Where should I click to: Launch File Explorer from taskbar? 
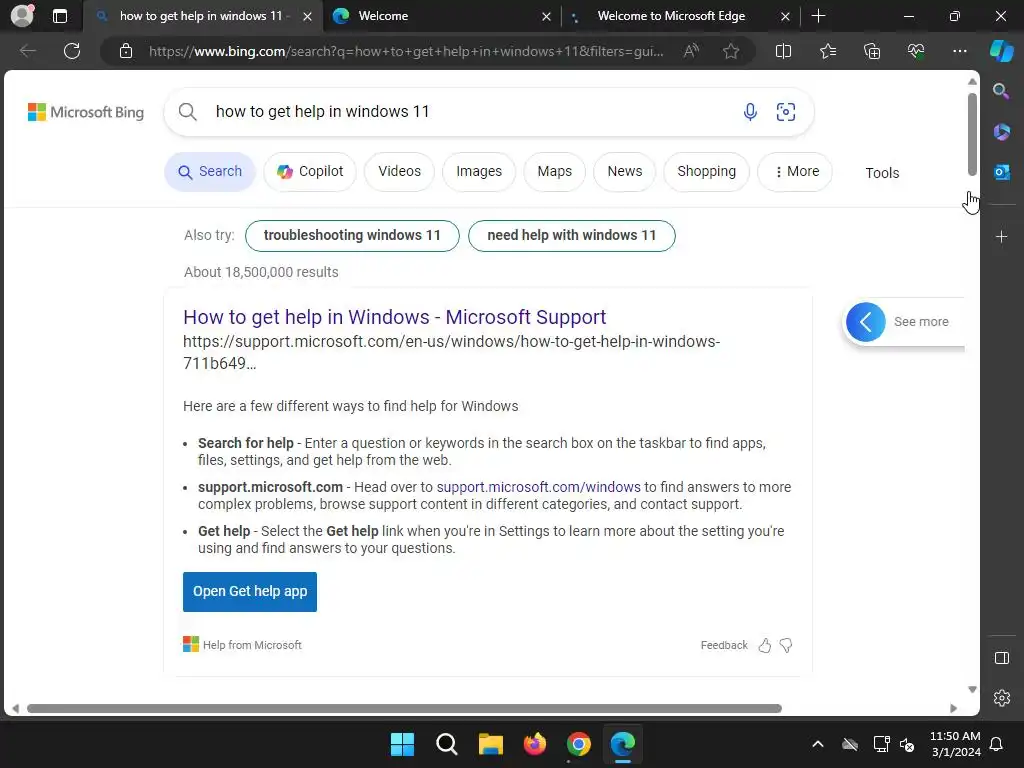tap(490, 744)
